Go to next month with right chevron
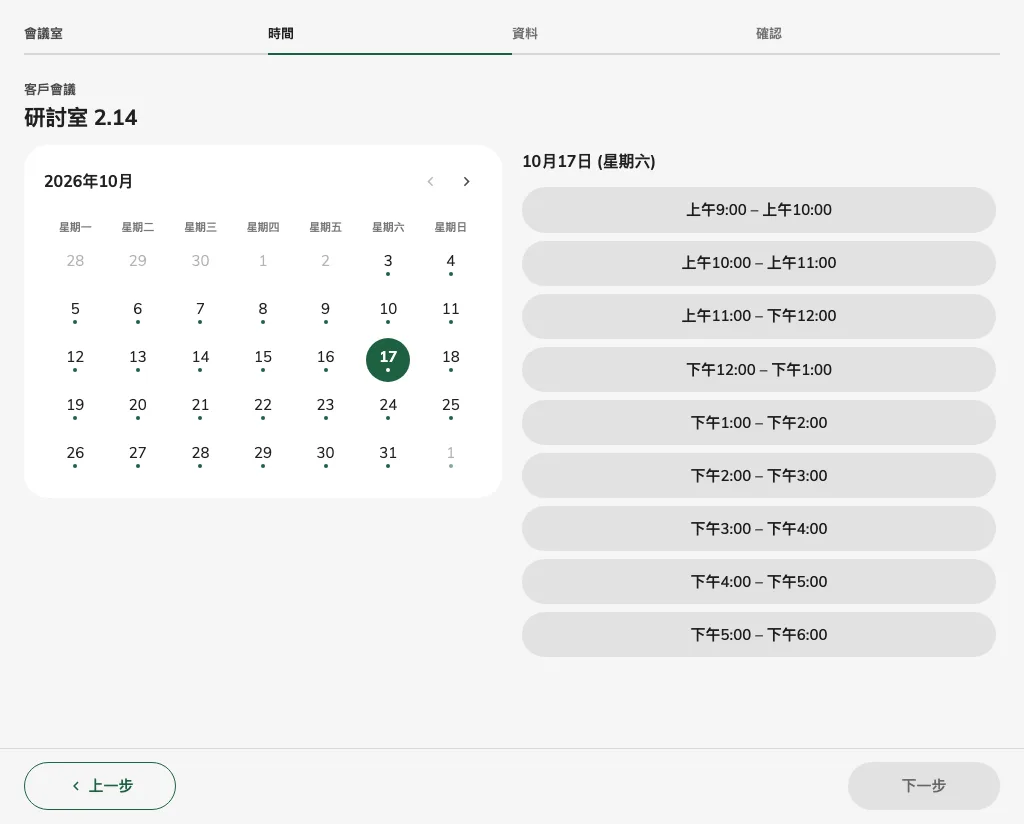 point(466,182)
